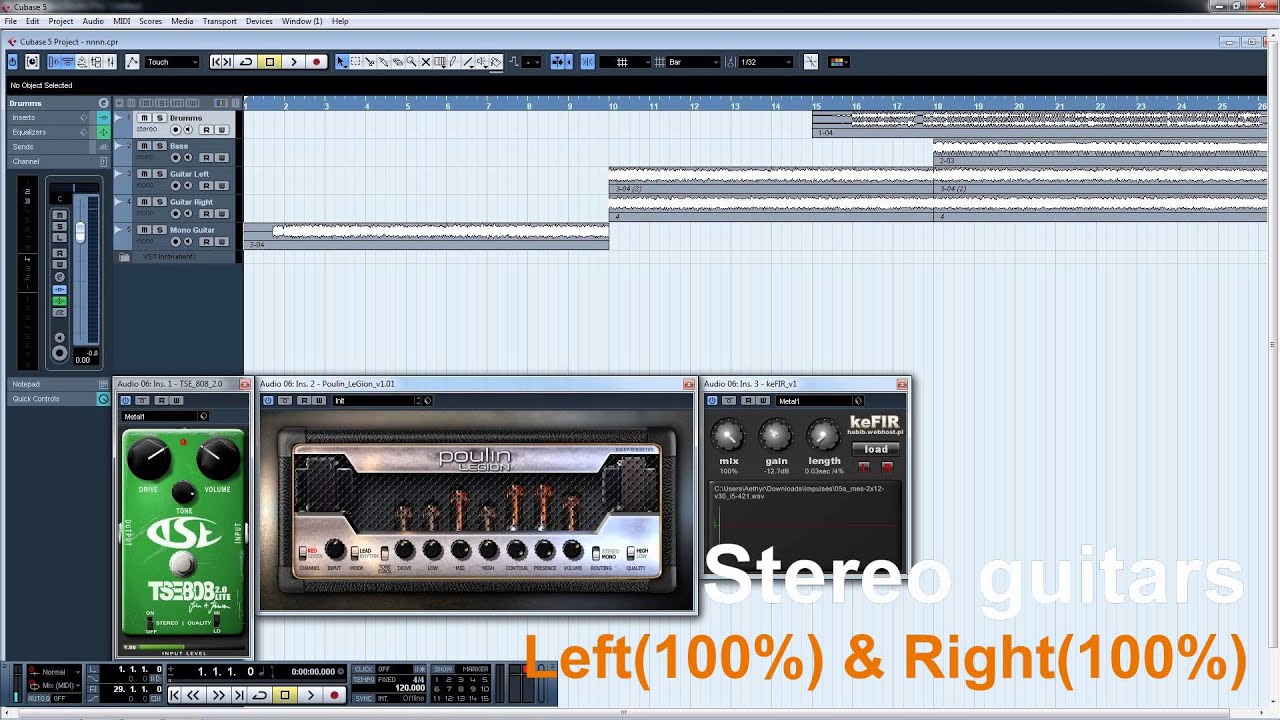
Task: Open TSE_808 preset Metal1 dropdown
Action: pos(165,416)
